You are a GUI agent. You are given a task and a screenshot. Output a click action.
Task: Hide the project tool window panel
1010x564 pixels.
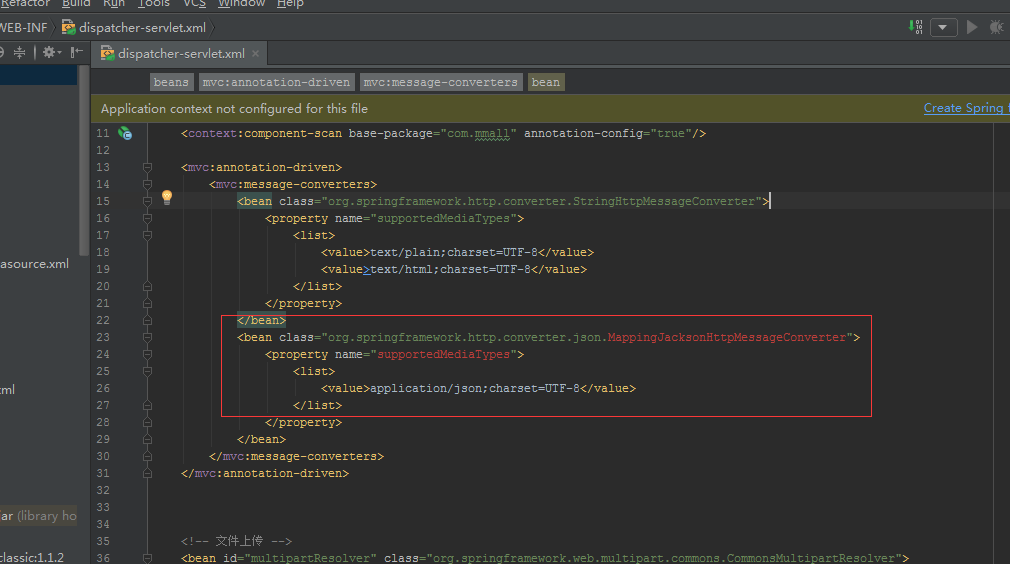click(77, 52)
